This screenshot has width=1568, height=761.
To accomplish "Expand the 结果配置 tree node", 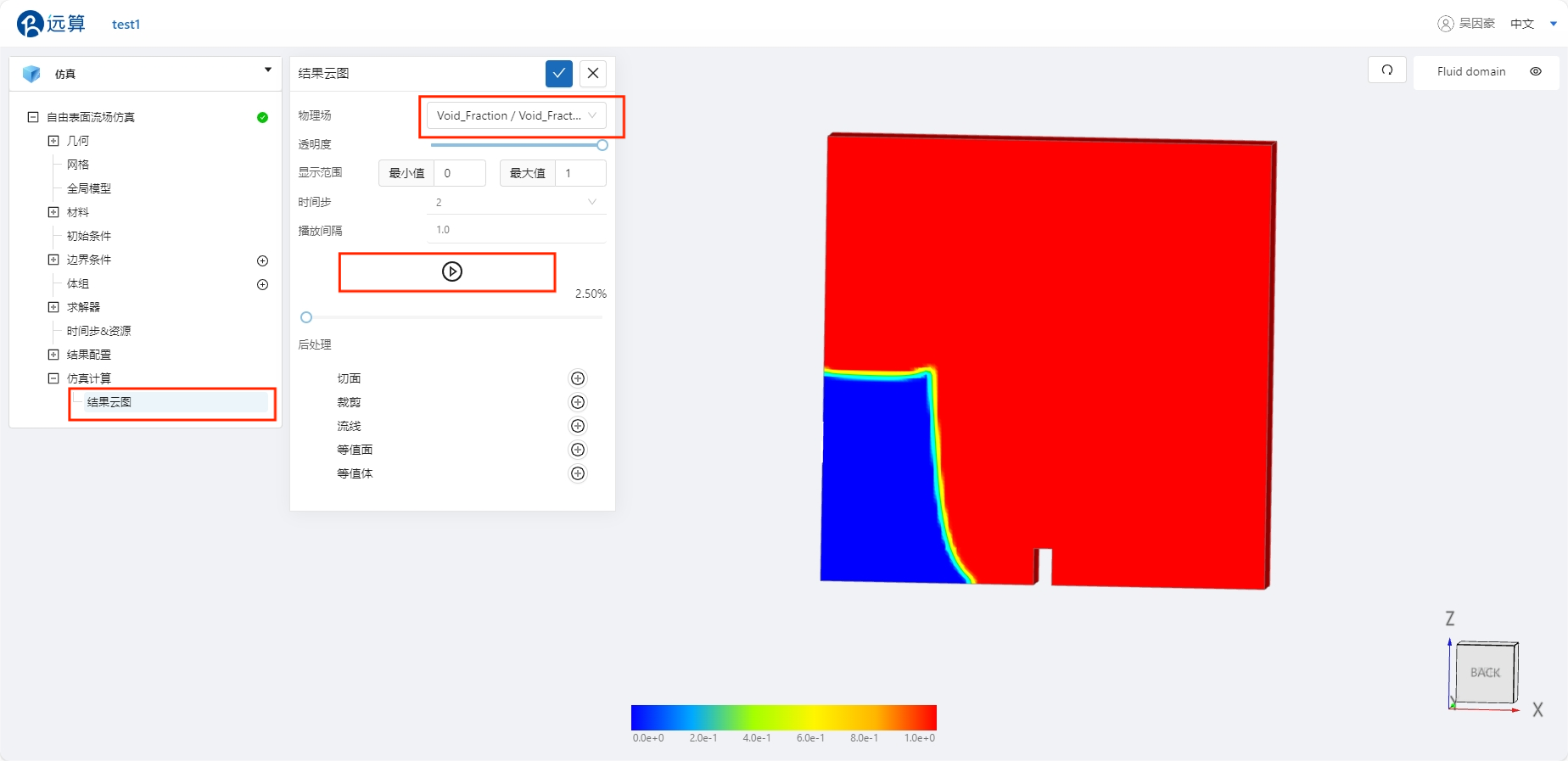I will pos(53,355).
